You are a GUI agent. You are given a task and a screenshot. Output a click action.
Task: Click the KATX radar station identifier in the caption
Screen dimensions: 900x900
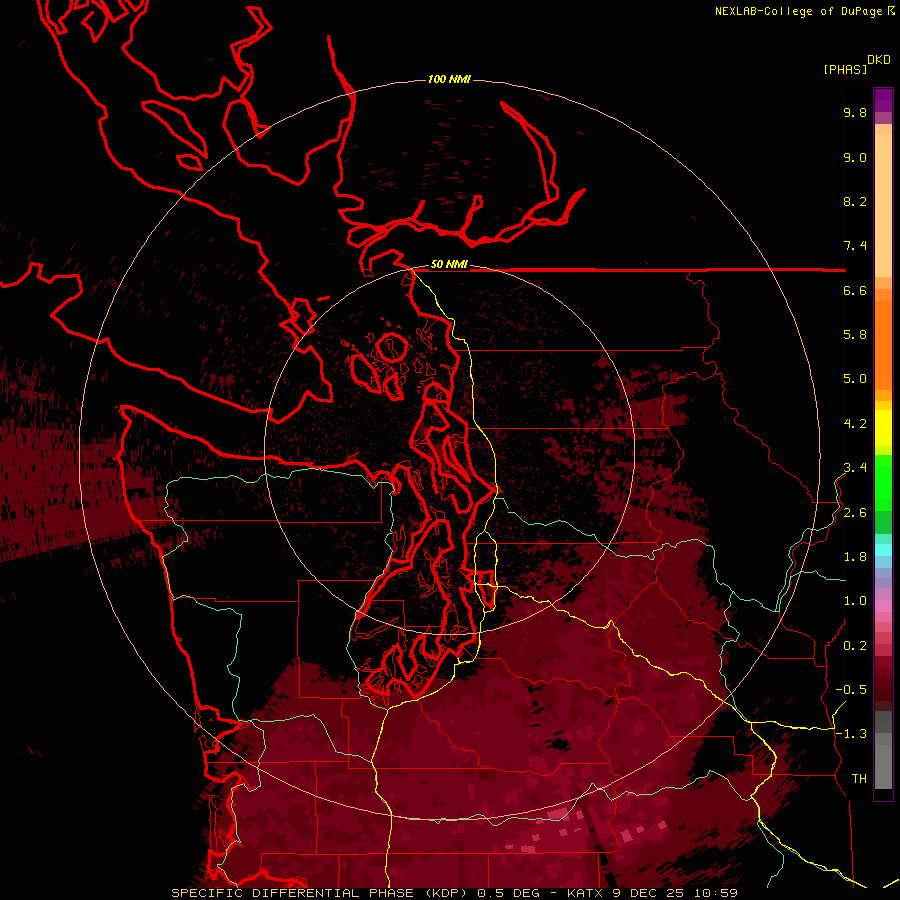tap(585, 893)
